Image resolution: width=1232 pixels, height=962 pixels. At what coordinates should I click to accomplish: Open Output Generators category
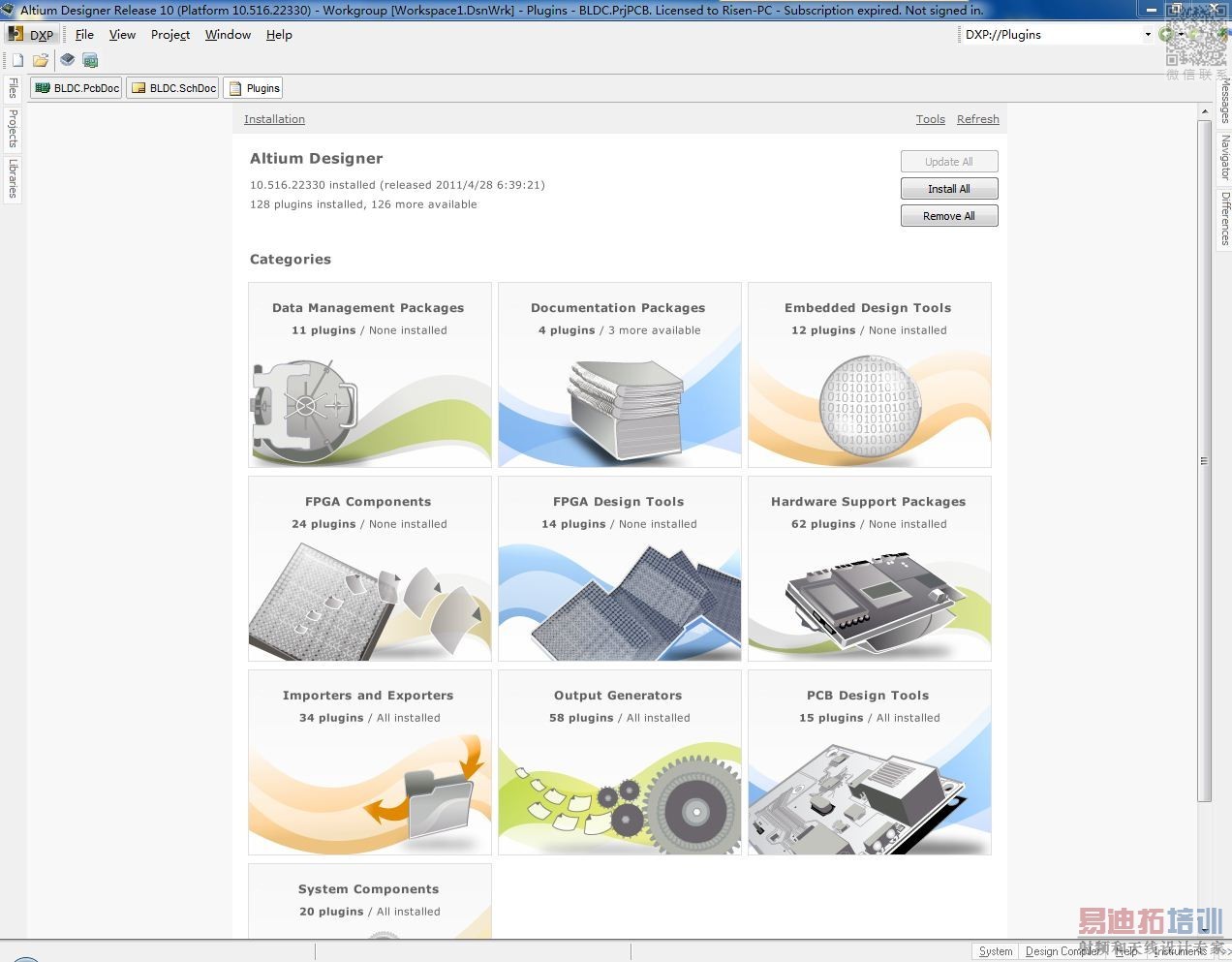click(x=619, y=762)
